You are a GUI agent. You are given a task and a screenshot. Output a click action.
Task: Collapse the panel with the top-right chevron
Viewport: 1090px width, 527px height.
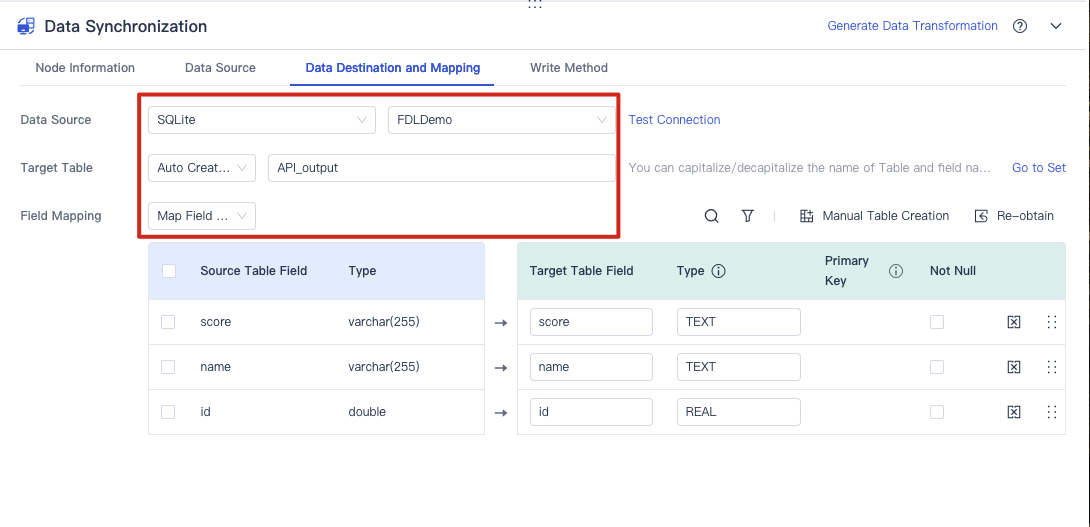1056,26
